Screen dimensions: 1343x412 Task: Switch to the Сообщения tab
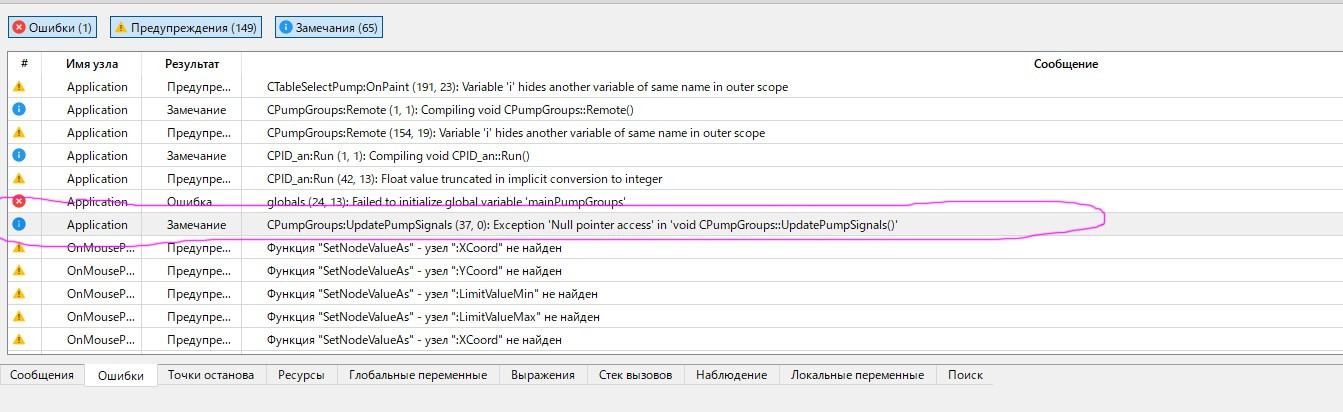pos(42,375)
